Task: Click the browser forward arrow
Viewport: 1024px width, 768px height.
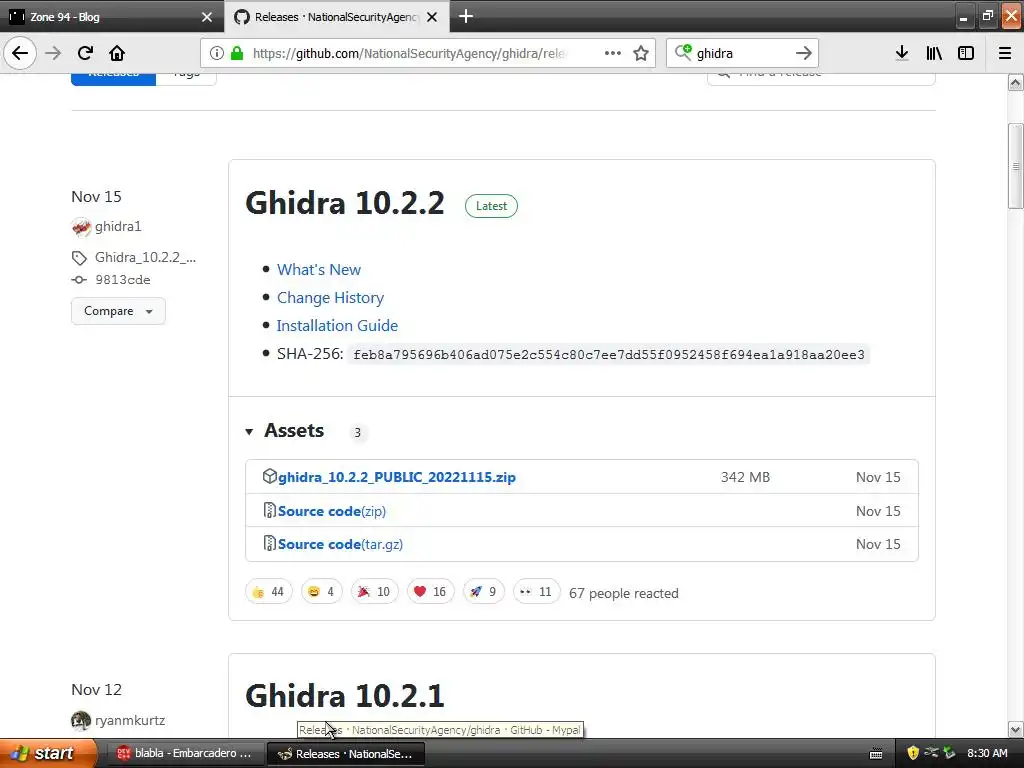Action: 53,53
